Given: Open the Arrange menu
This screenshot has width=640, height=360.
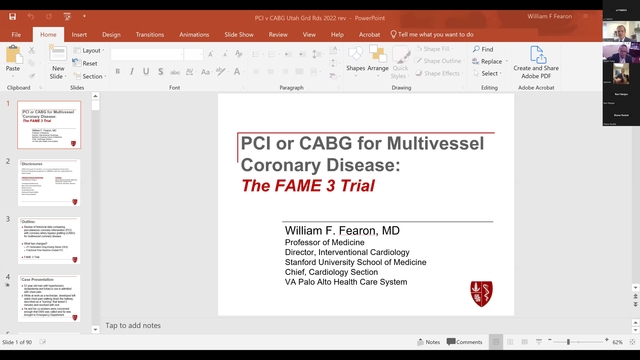Looking at the screenshot, I should tap(378, 61).
